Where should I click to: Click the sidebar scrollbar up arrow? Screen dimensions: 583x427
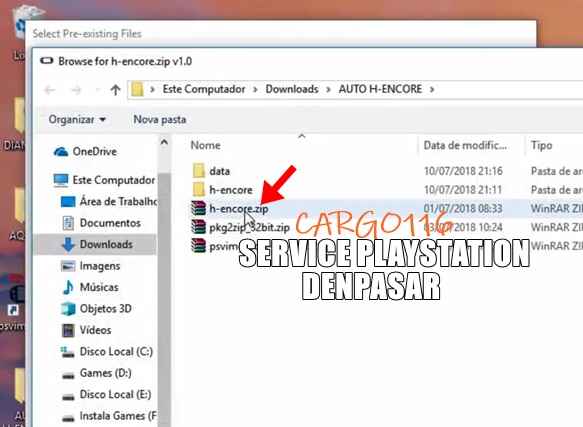[x=164, y=142]
